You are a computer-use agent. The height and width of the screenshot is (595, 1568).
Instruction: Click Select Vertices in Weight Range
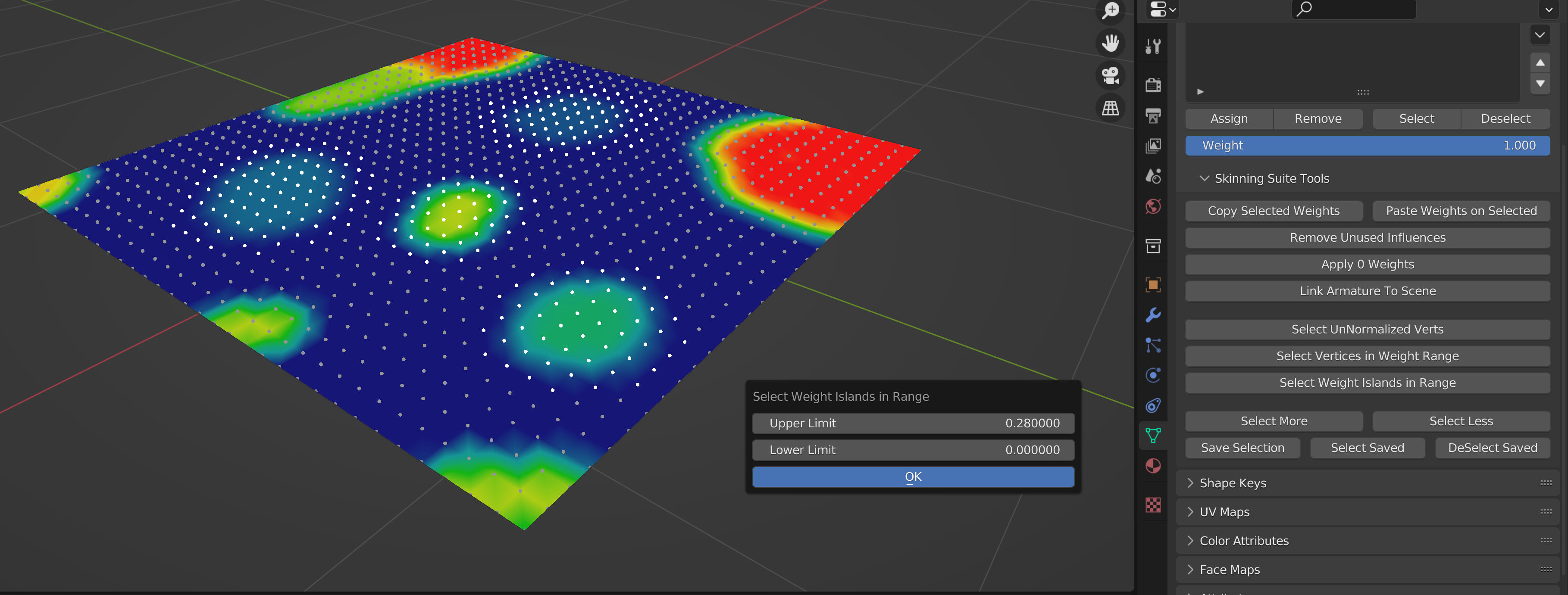click(x=1367, y=356)
